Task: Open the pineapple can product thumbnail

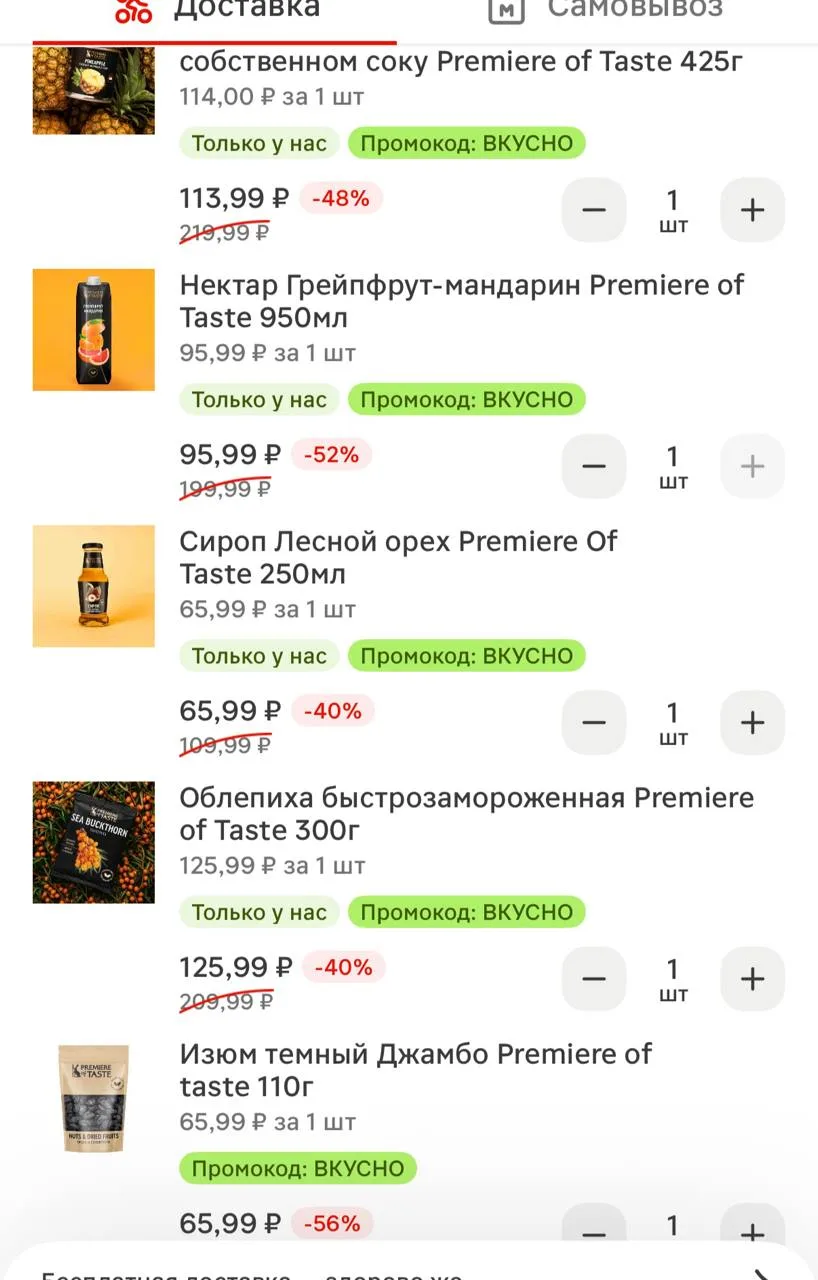Action: [94, 90]
